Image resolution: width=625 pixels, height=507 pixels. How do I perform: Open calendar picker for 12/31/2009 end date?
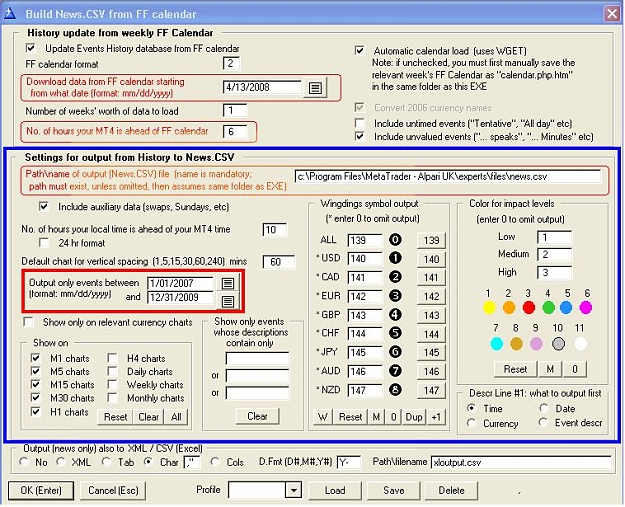[x=228, y=301]
